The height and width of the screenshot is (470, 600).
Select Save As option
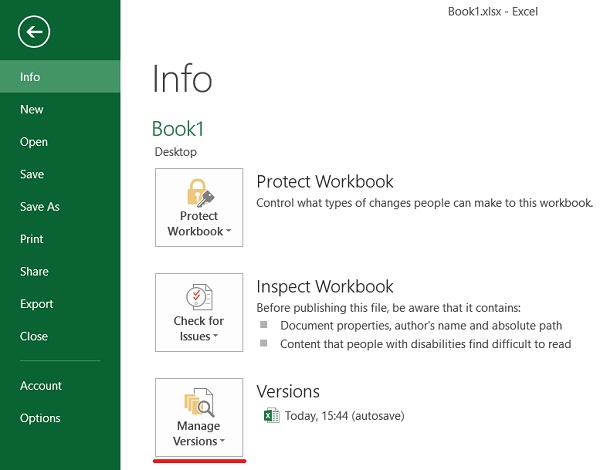click(60, 207)
